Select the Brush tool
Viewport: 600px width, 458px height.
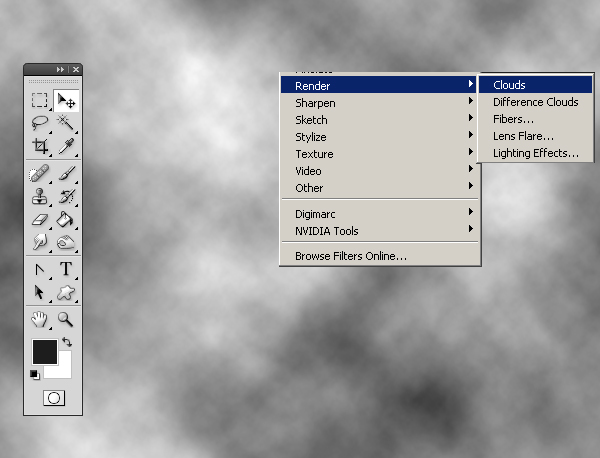coord(66,173)
